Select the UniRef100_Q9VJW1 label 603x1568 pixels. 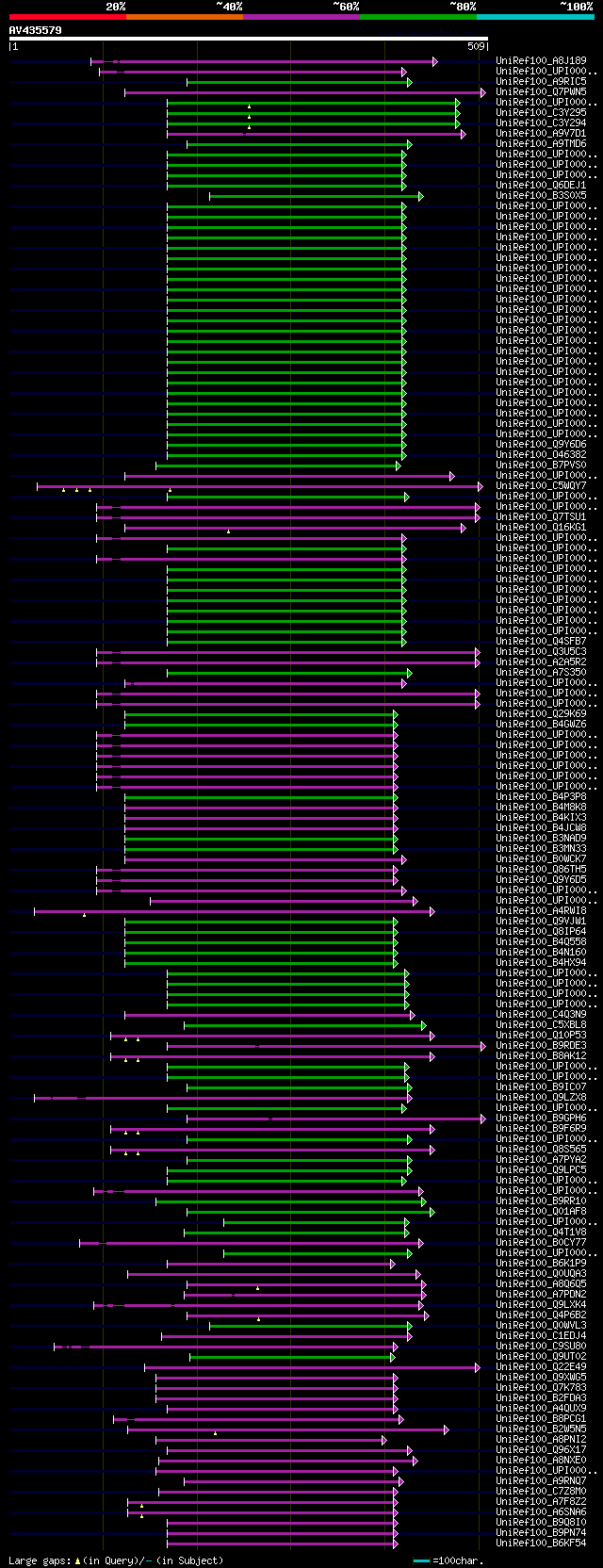tap(541, 922)
